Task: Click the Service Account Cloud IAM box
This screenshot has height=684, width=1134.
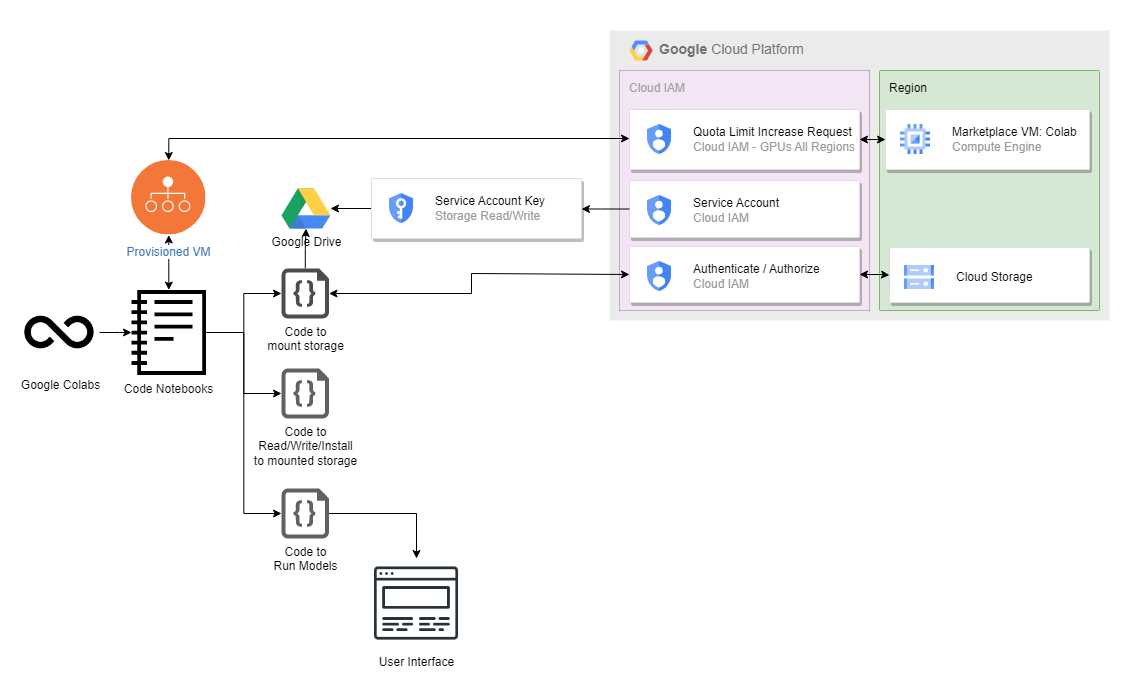Action: coord(745,210)
